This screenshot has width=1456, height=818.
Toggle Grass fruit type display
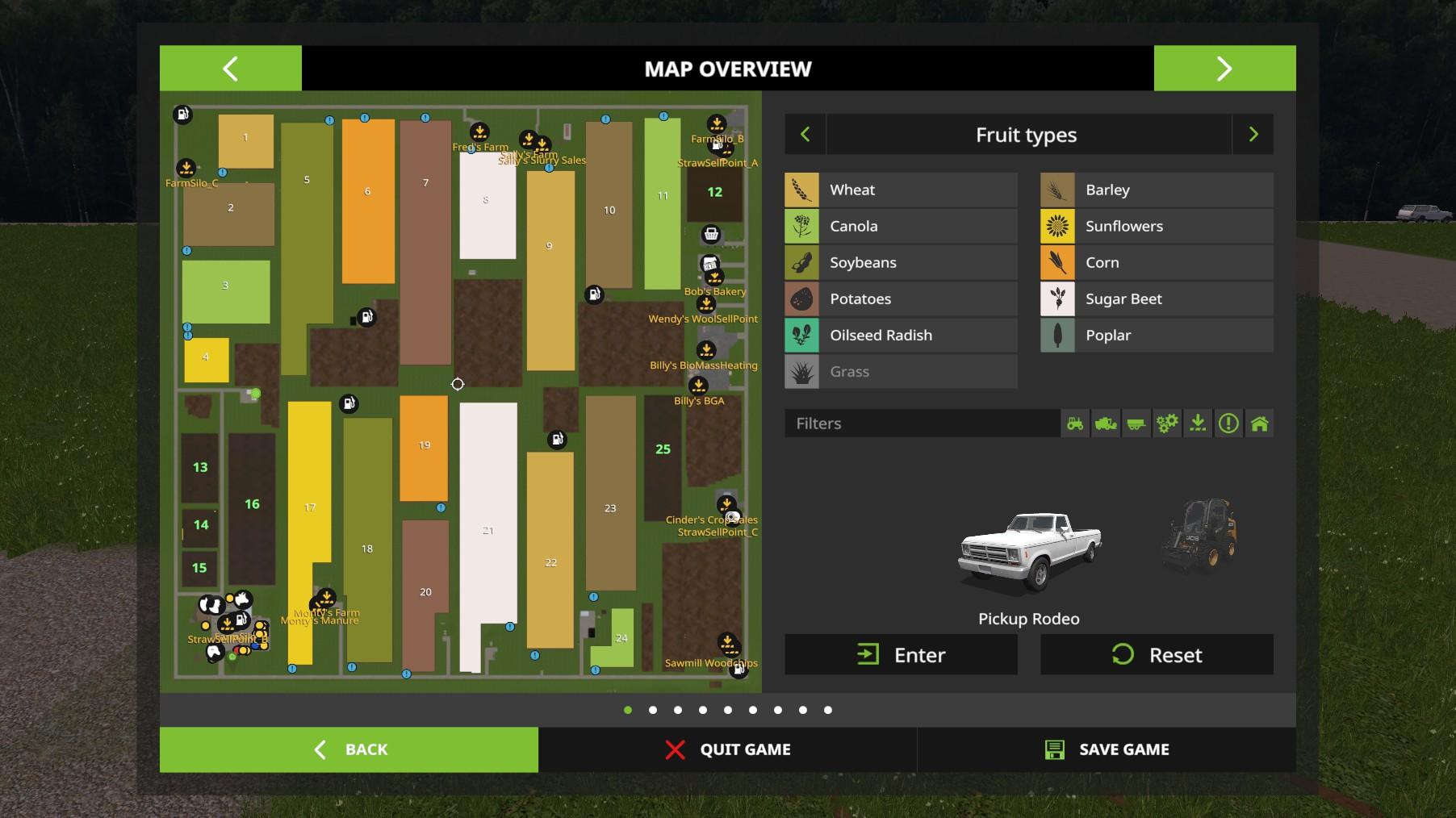click(901, 372)
